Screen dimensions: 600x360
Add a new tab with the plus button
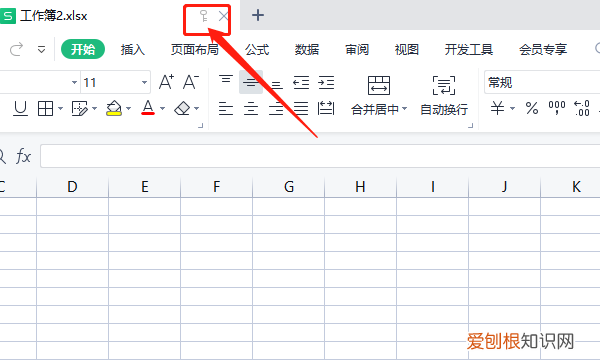click(x=258, y=15)
